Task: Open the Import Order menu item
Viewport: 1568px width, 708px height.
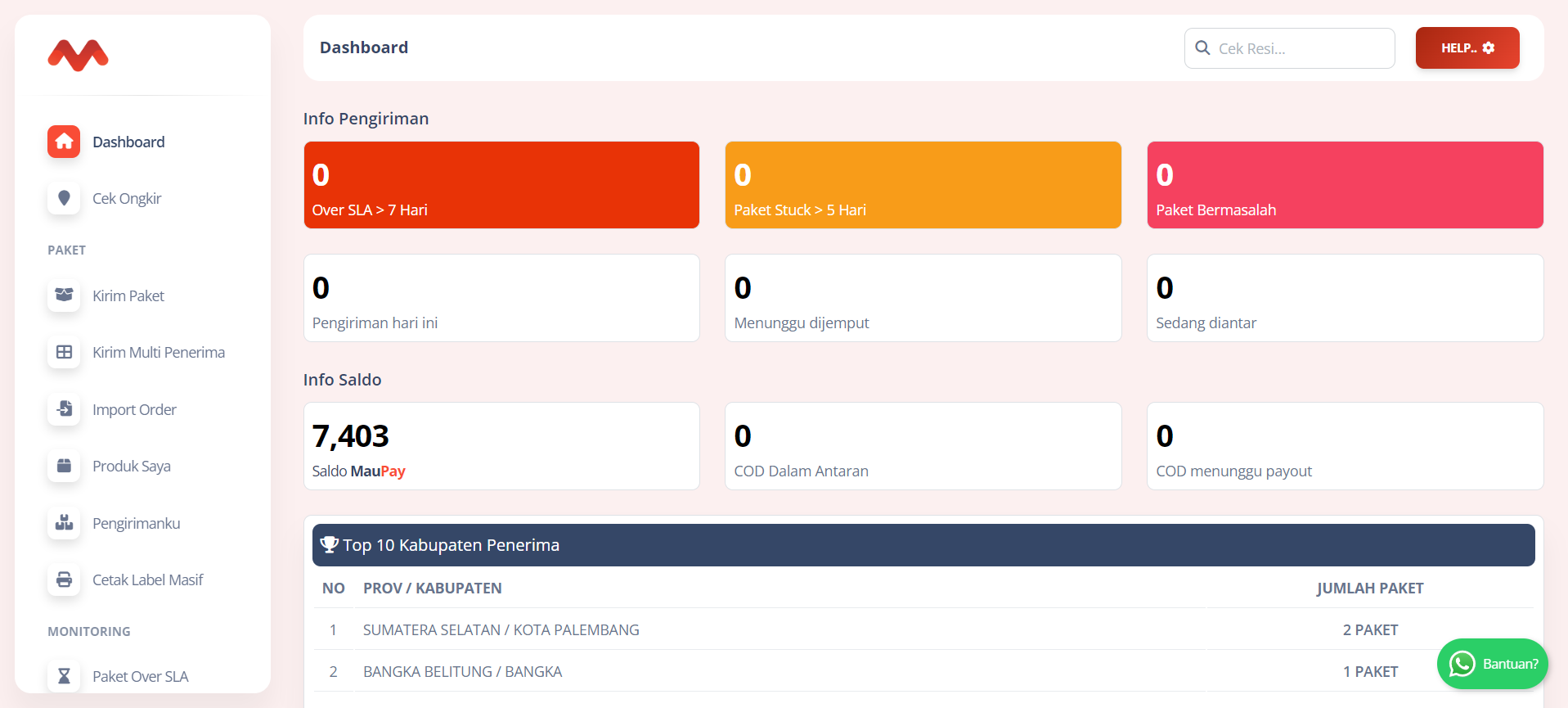Action: pos(134,409)
